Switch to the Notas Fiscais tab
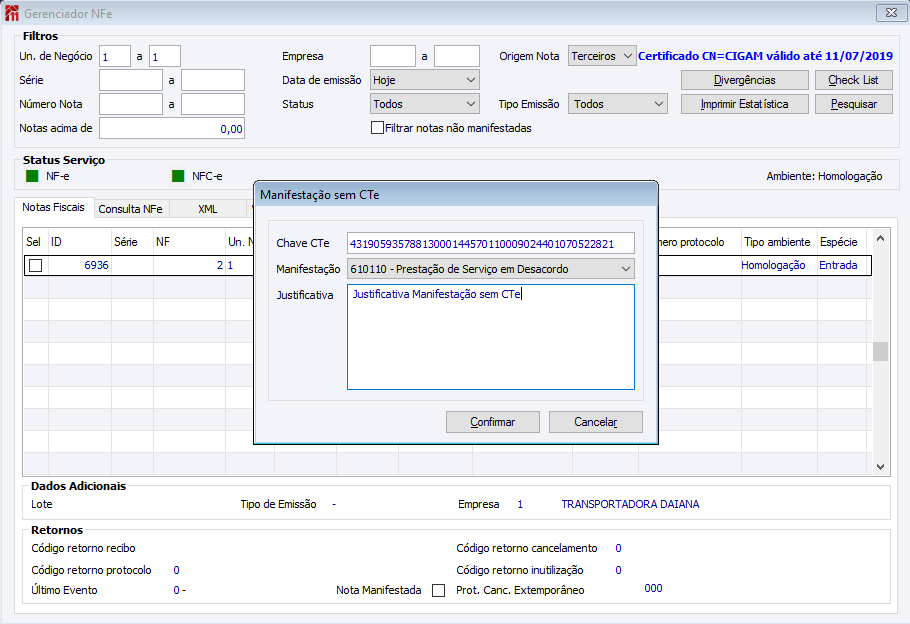 pyautogui.click(x=53, y=207)
